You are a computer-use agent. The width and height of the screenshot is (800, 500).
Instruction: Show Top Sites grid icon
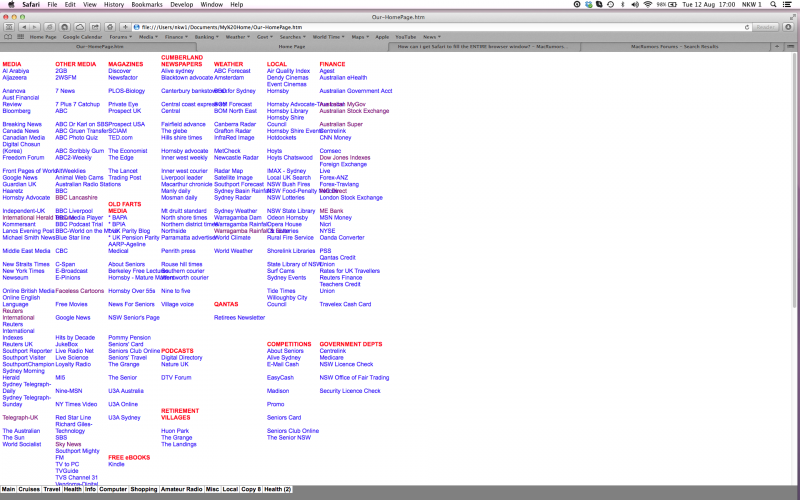tap(20, 37)
